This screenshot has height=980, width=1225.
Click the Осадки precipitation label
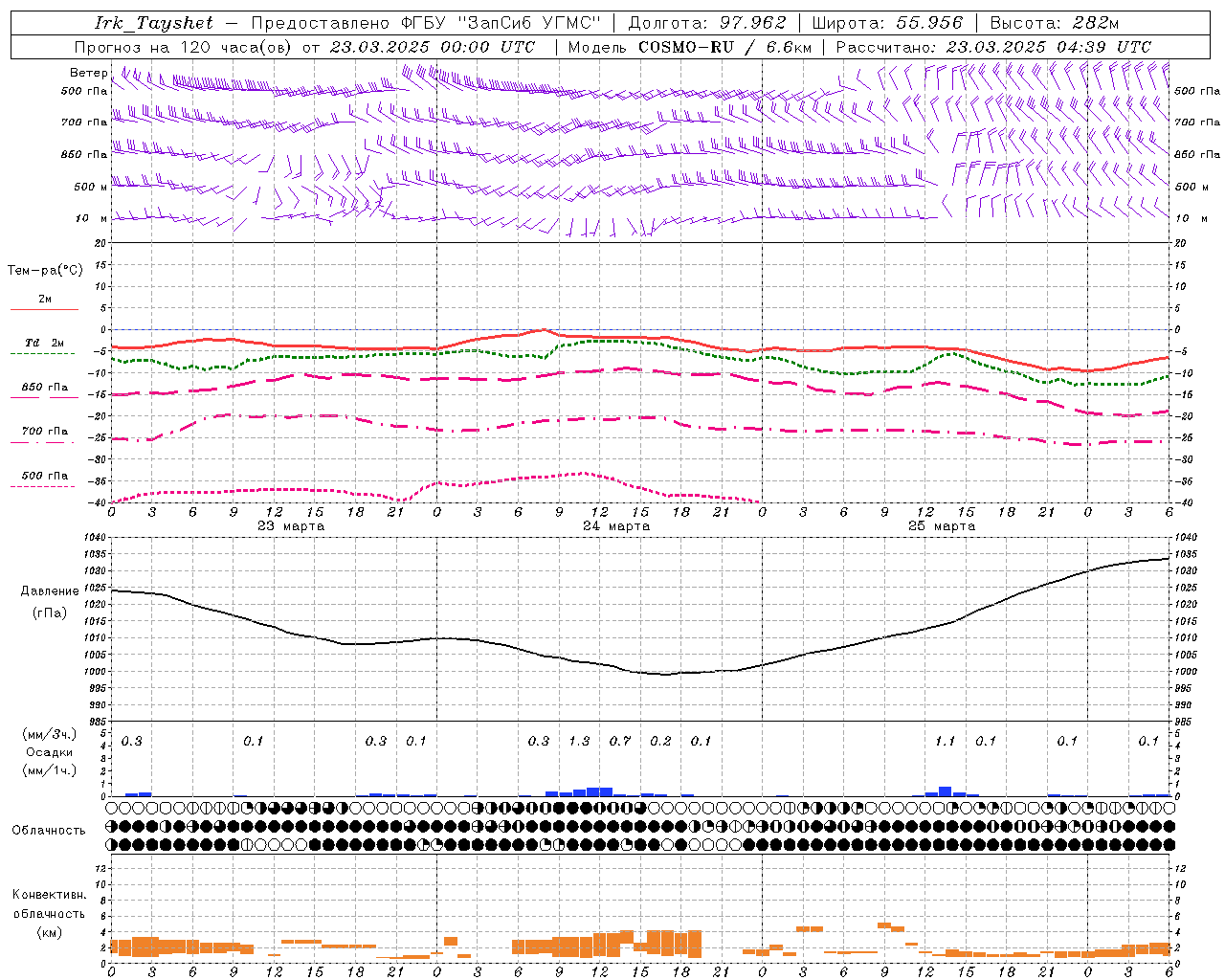click(x=48, y=752)
